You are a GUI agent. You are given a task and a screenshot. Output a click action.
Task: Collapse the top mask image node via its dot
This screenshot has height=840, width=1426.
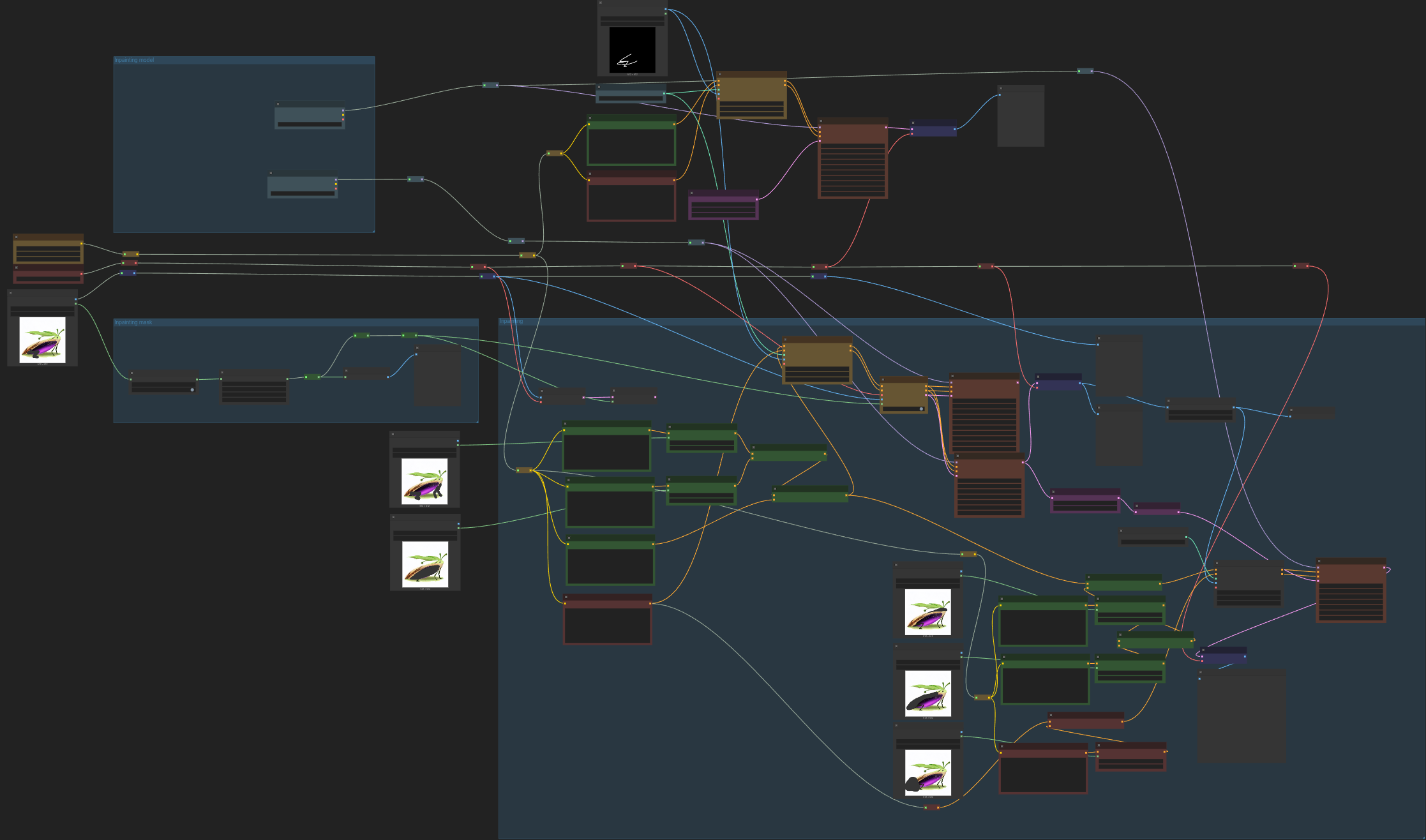(601, 3)
